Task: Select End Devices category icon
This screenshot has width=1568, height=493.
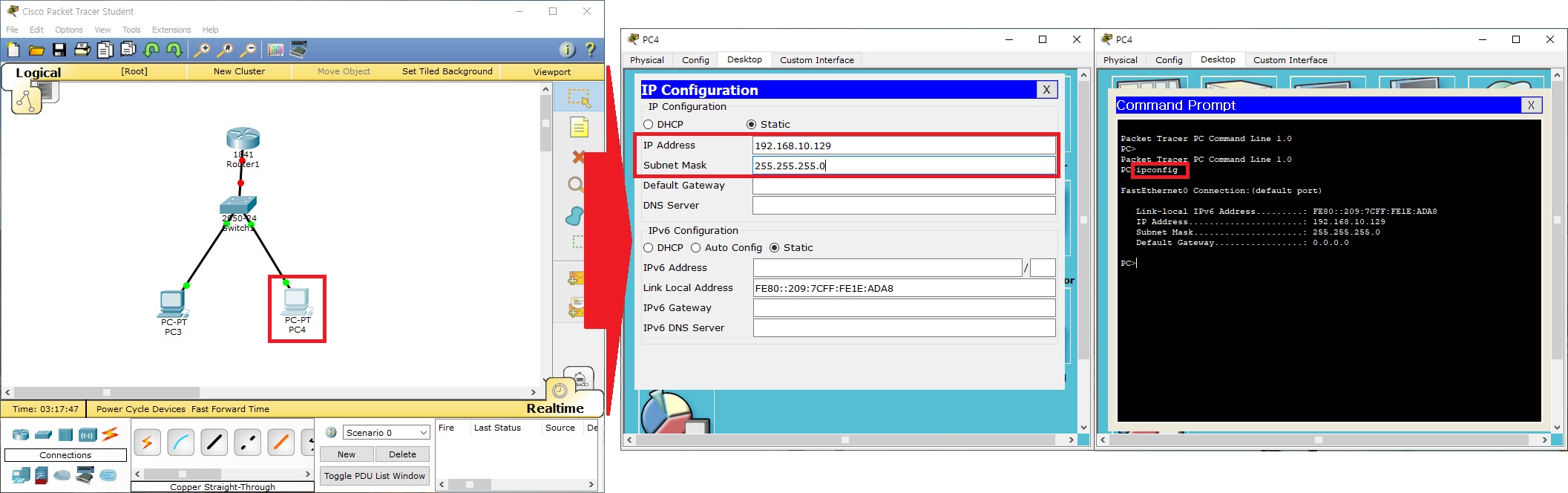Action: click(21, 475)
